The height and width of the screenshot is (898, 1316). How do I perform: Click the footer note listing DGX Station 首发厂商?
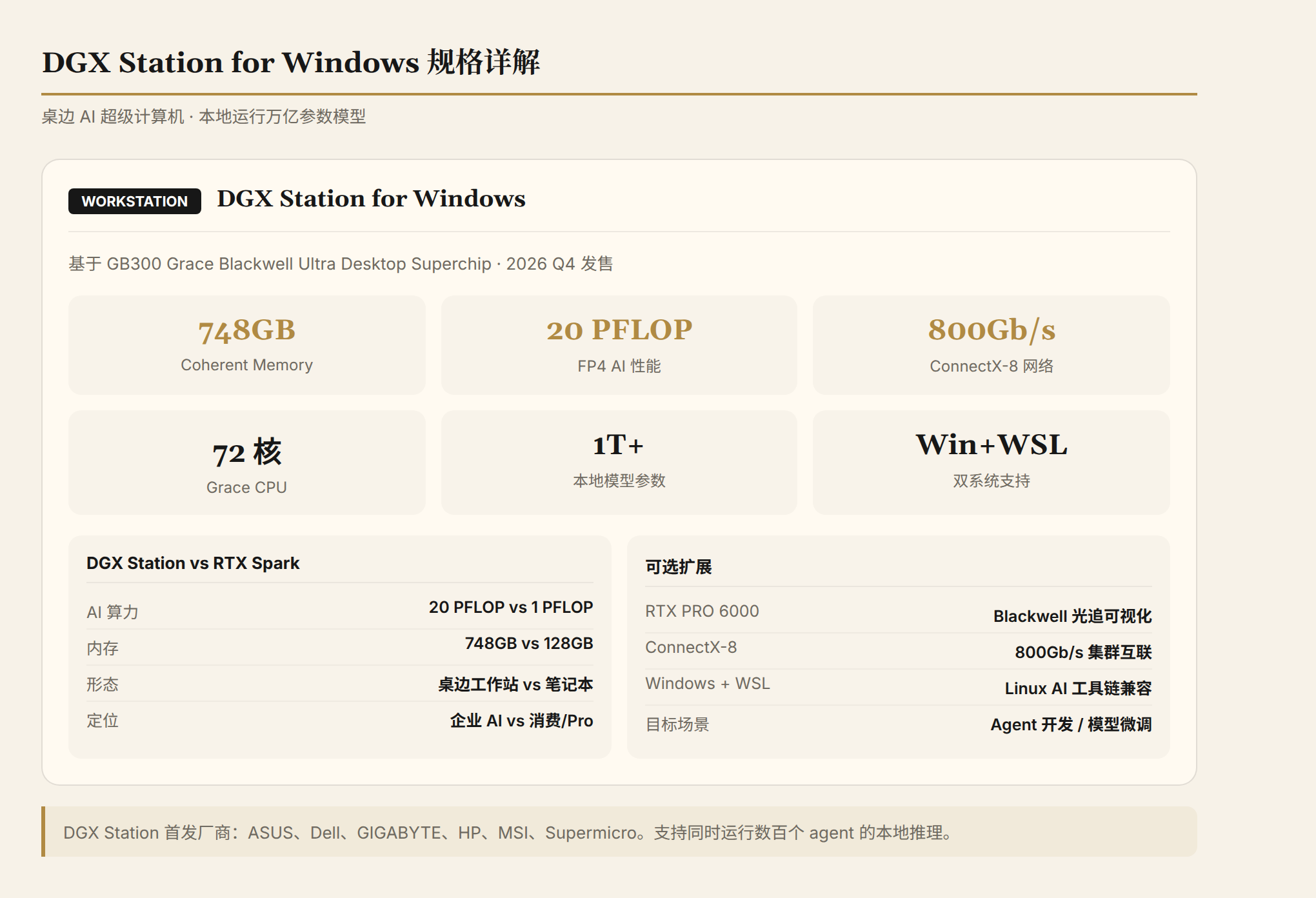click(x=619, y=832)
